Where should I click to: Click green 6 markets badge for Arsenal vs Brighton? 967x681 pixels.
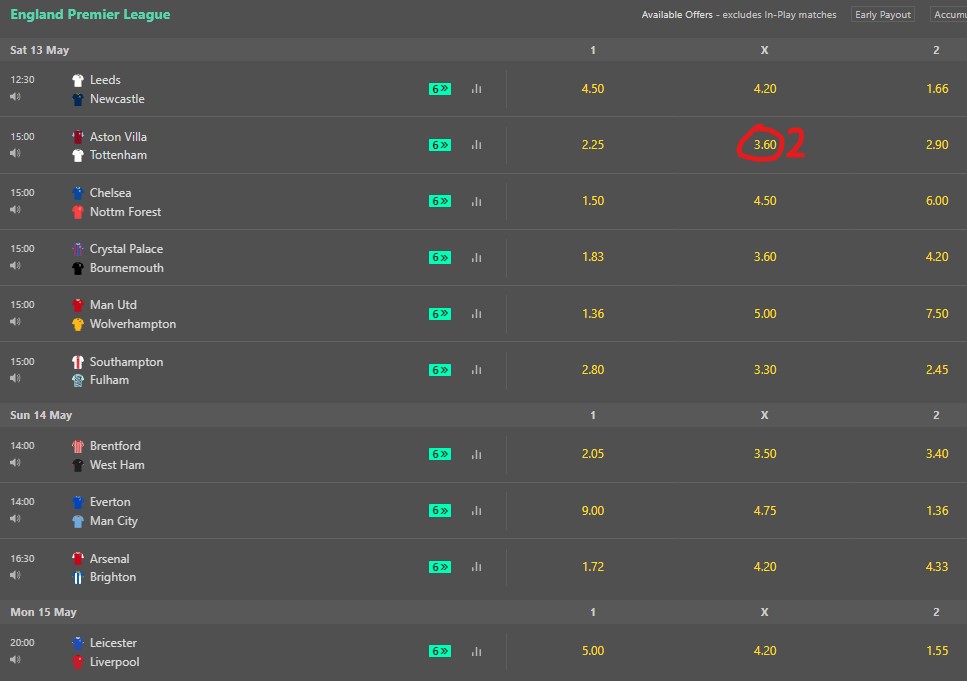coord(440,567)
